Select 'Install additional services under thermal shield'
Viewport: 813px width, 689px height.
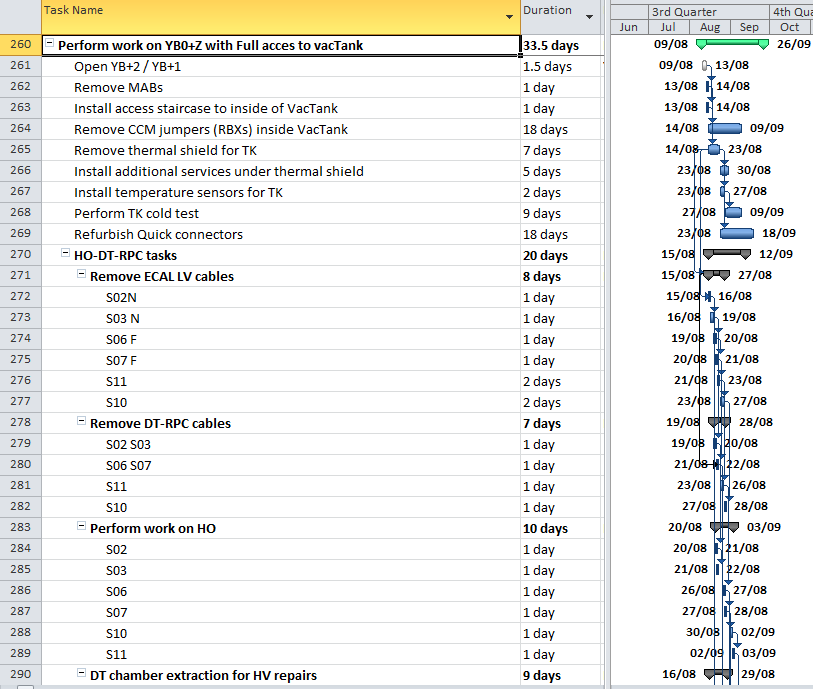click(x=219, y=172)
